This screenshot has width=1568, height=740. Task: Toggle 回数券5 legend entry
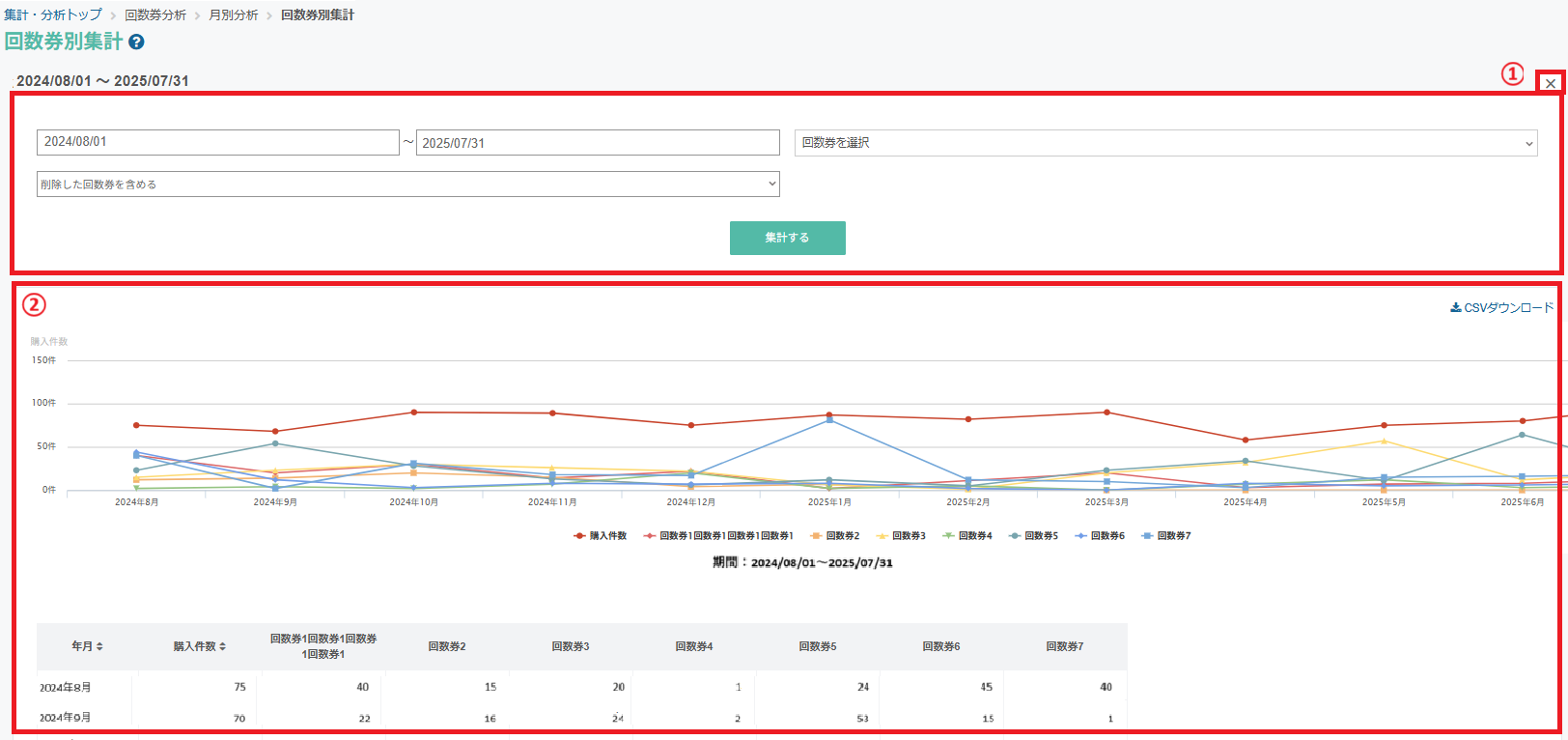1033,536
